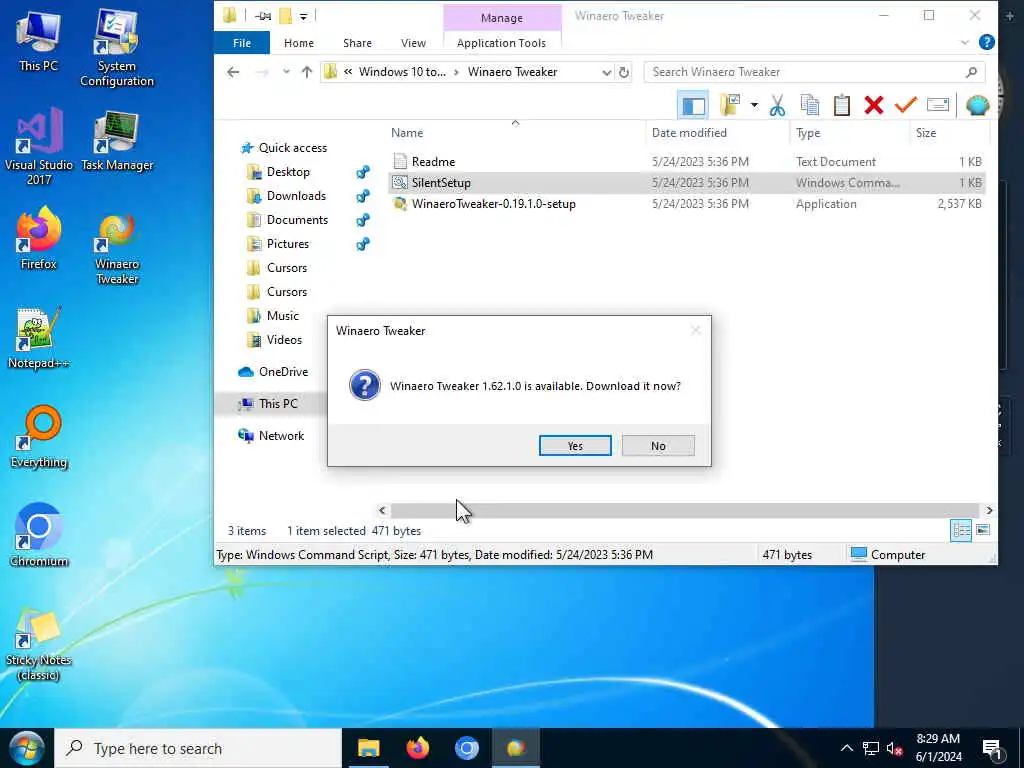The image size is (1024, 768).
Task: Open the File ribbon tab
Action: click(x=242, y=43)
